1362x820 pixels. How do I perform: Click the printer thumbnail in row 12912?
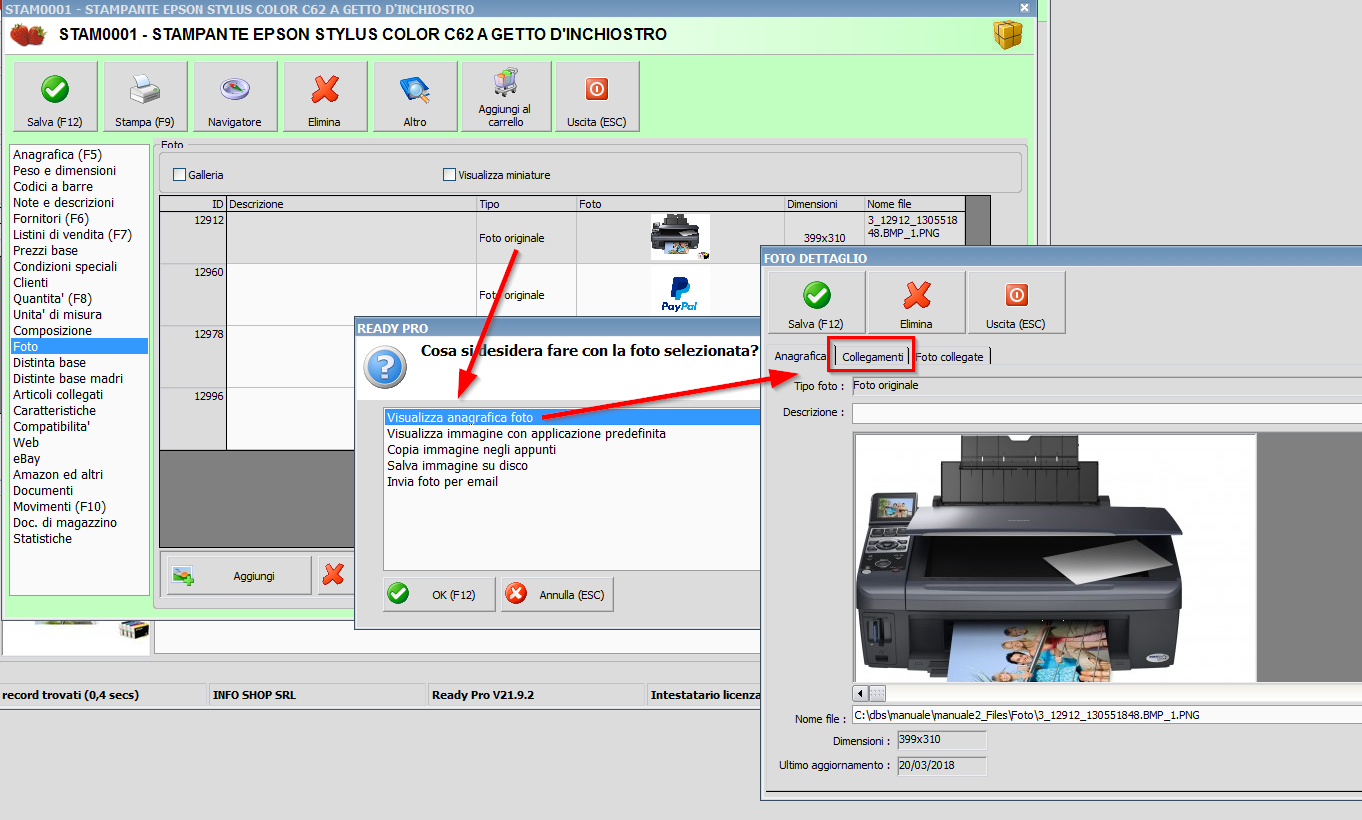pos(680,237)
